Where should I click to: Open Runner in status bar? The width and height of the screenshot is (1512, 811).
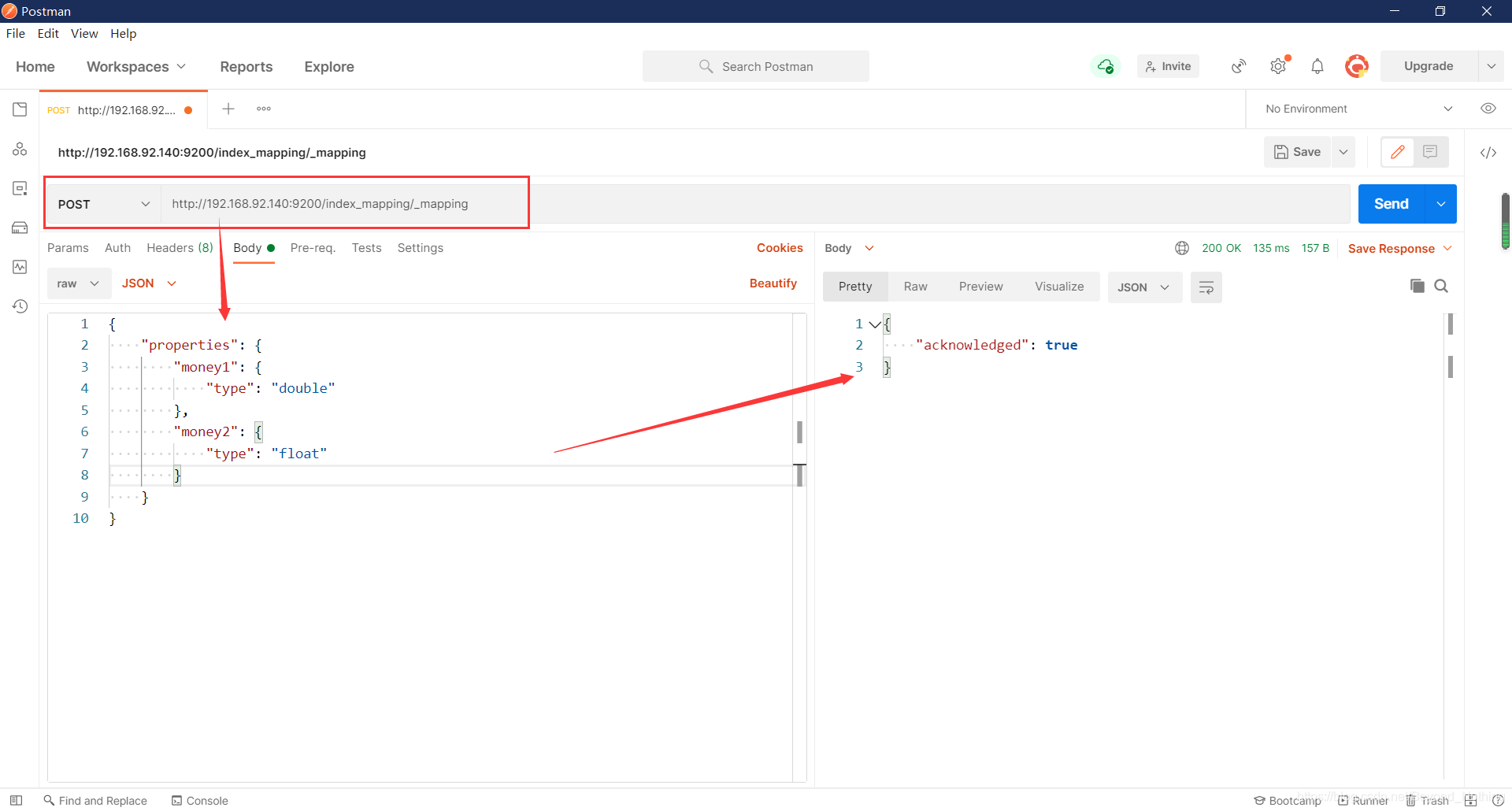(x=1363, y=800)
